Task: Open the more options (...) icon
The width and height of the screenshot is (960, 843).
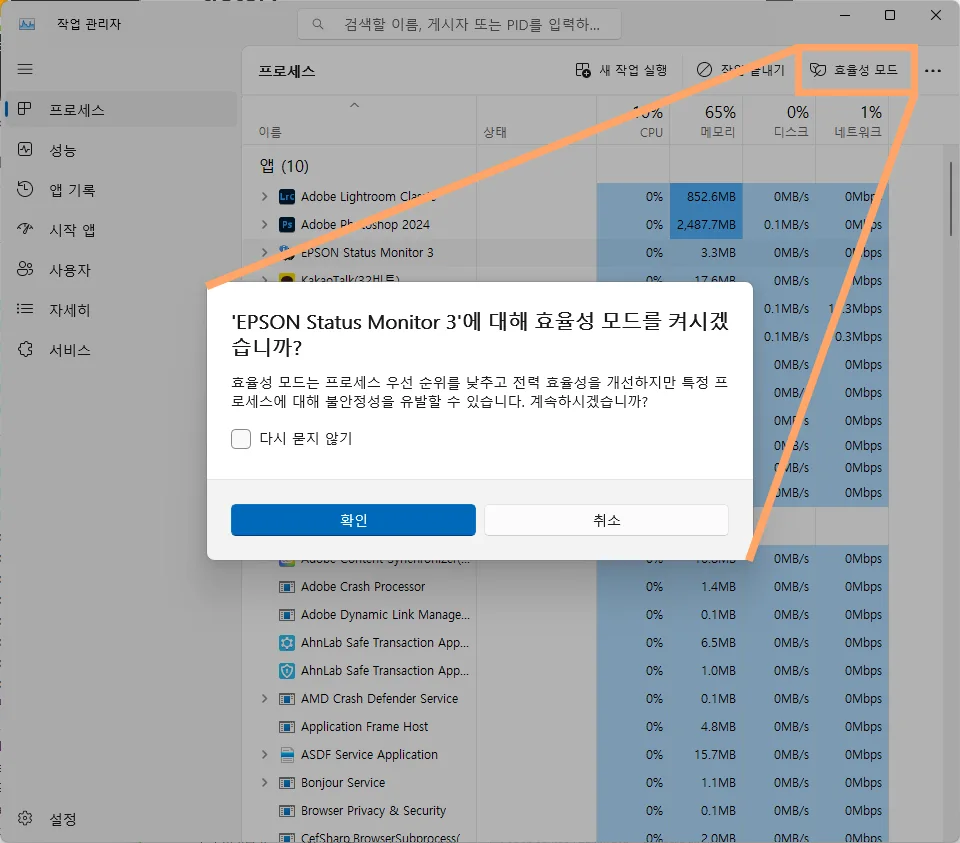Action: coord(933,70)
